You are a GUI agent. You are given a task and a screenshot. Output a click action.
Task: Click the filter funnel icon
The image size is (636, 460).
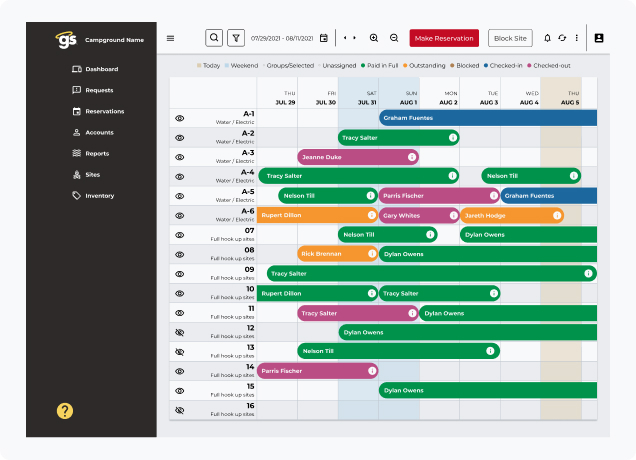(x=236, y=38)
